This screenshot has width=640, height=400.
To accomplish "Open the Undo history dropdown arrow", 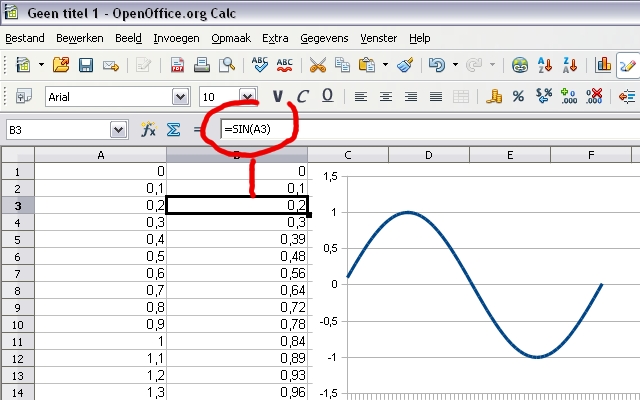I will tap(455, 66).
